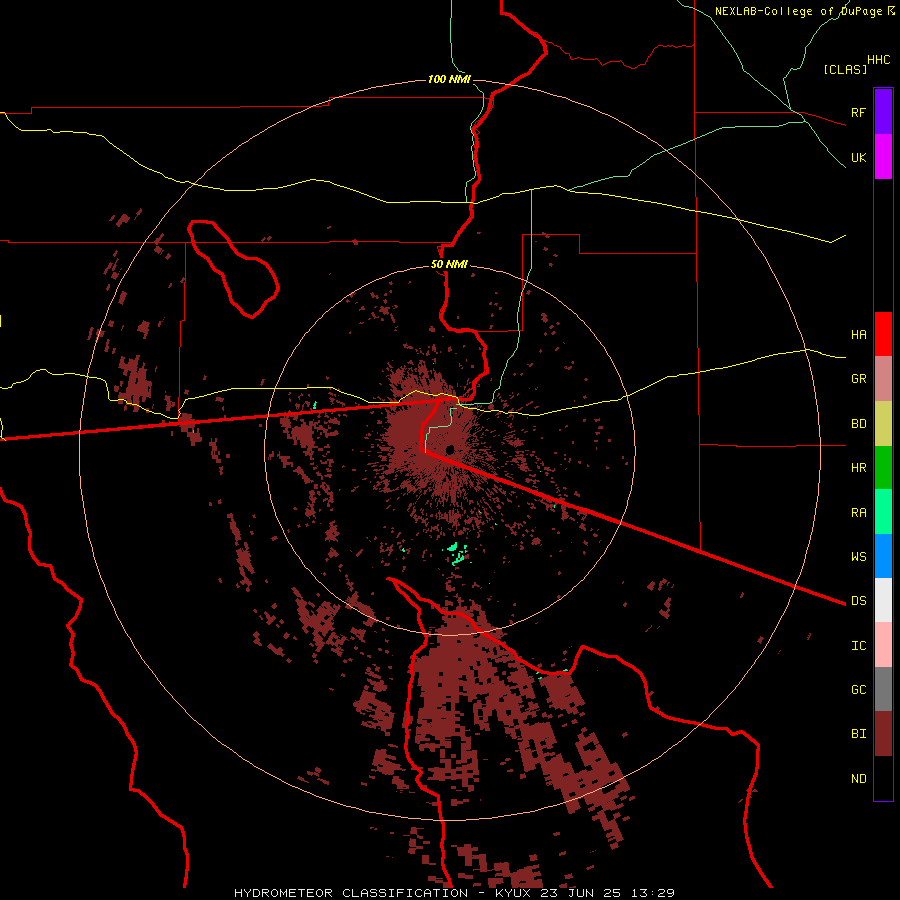Click the NEXLAB-College of DuPage title text
This screenshot has height=900, width=900.
[x=798, y=11]
